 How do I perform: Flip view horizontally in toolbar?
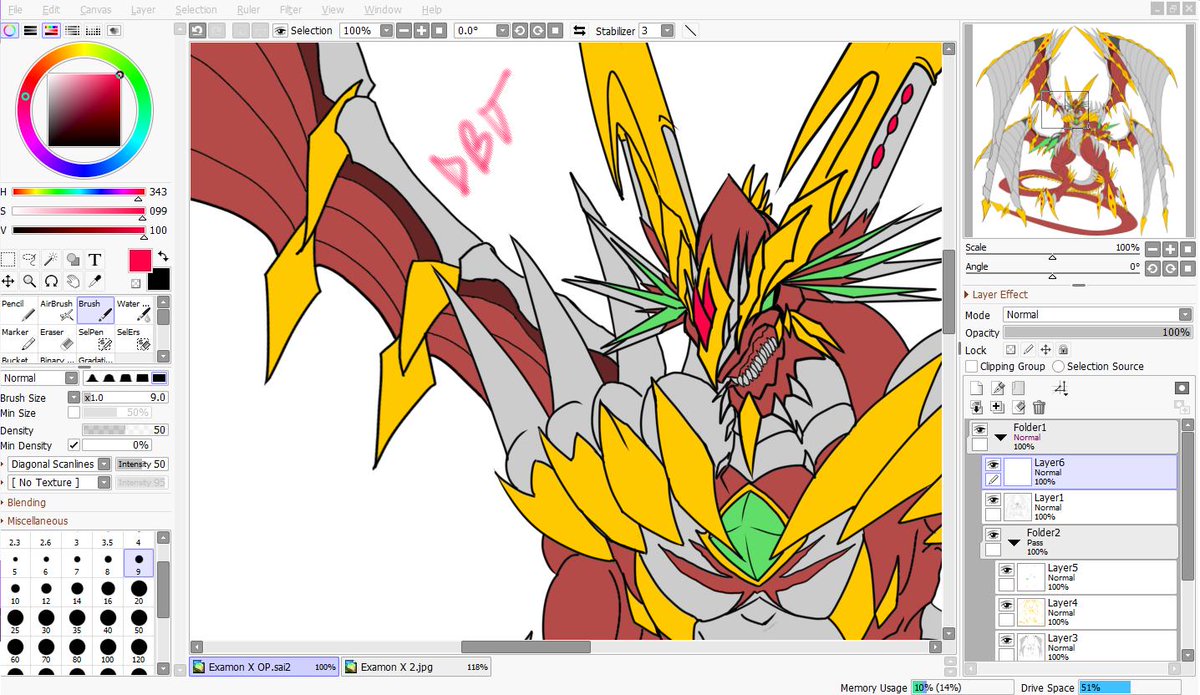tap(578, 31)
